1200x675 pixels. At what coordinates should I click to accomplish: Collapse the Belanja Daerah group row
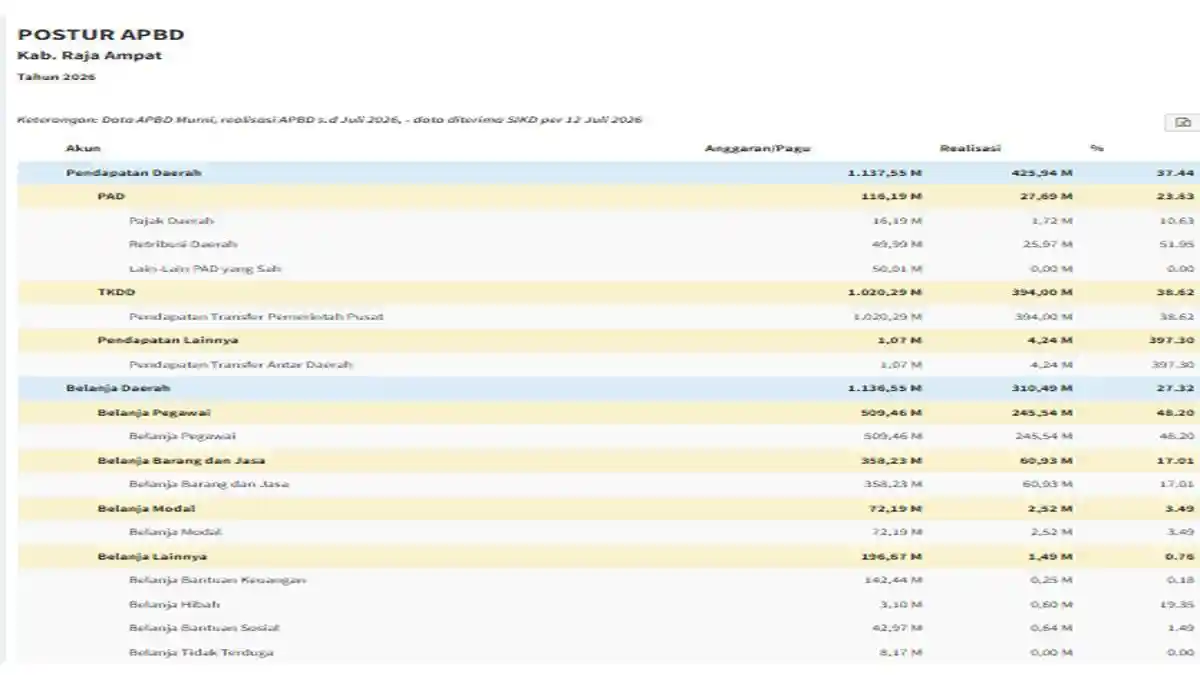(609, 388)
